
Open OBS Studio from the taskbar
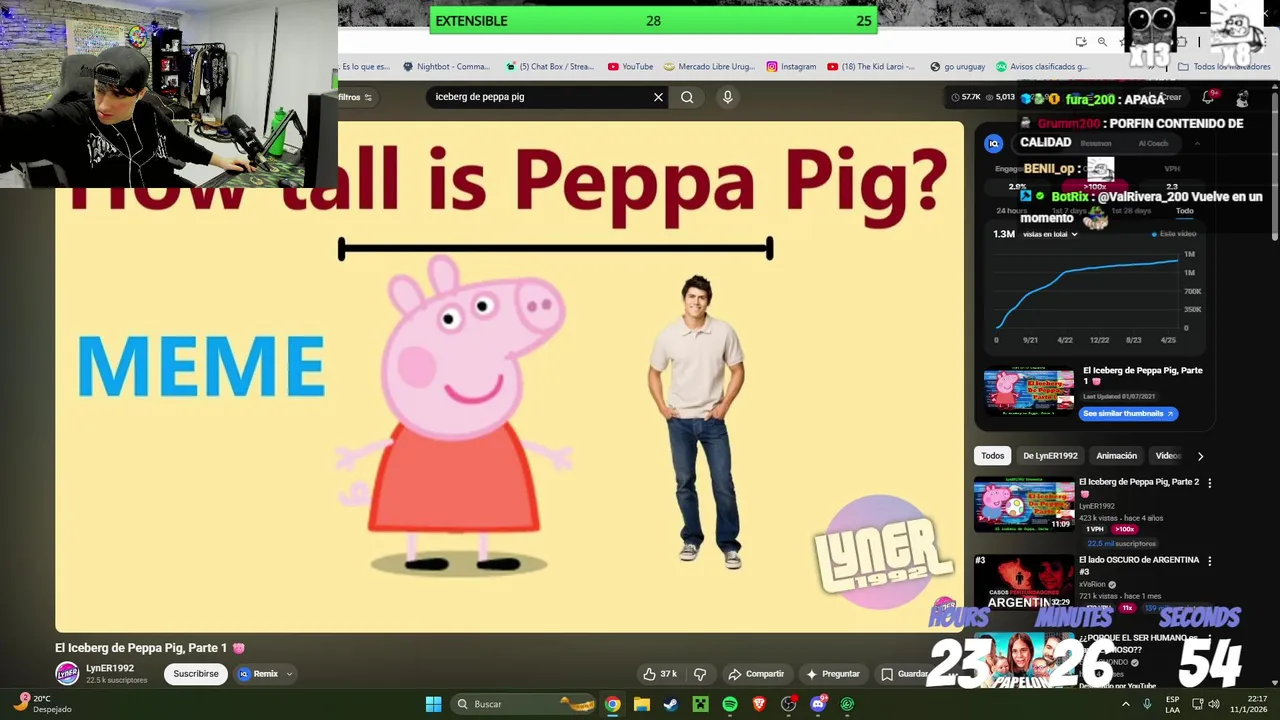coord(788,704)
